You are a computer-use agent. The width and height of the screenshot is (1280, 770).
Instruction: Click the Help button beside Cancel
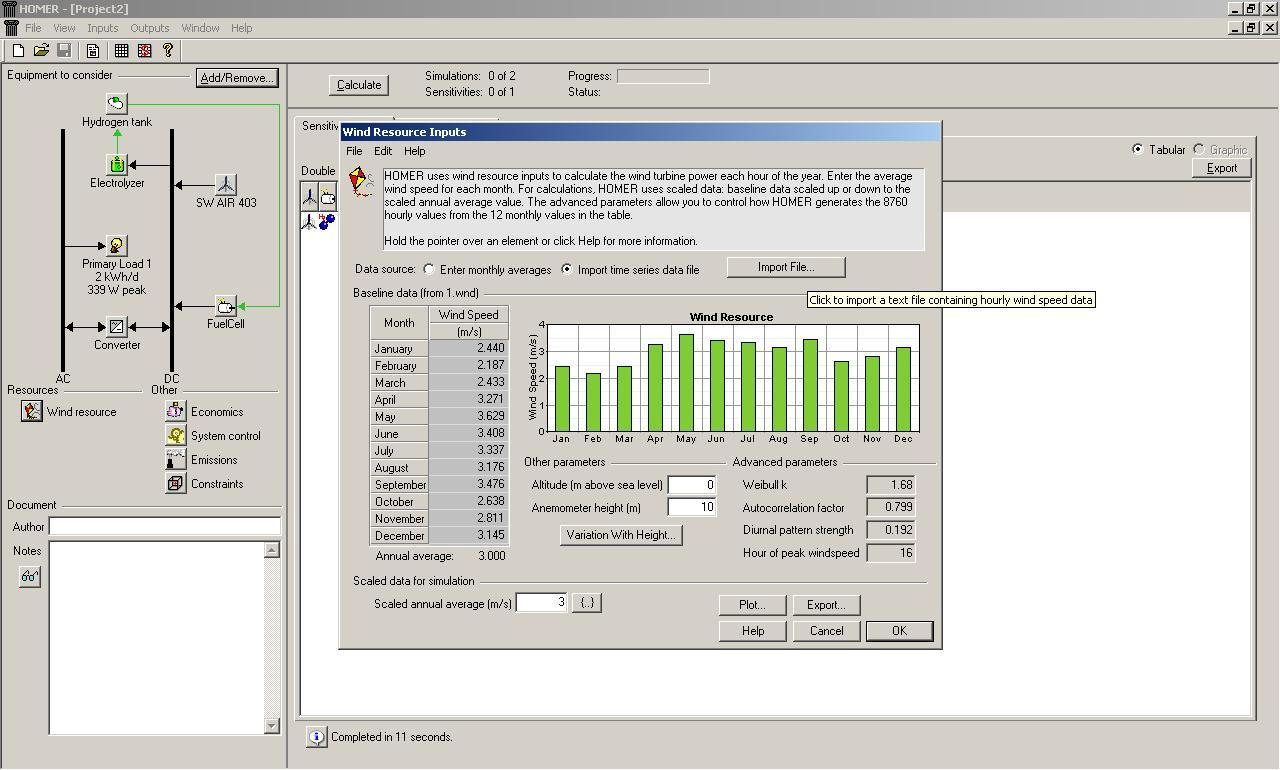pos(753,631)
